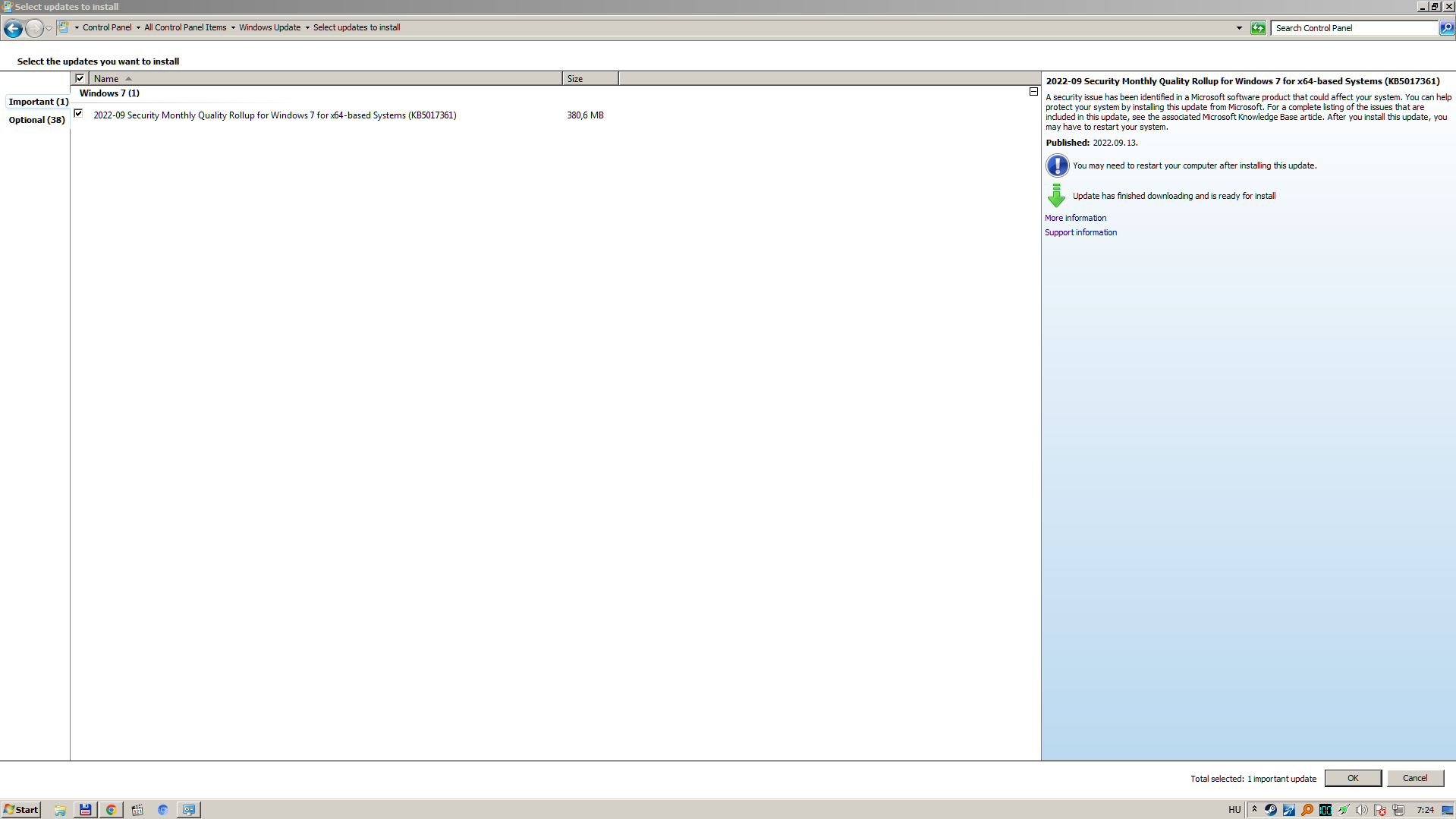The image size is (1456, 819).
Task: Open the Start menu
Action: pos(20,810)
